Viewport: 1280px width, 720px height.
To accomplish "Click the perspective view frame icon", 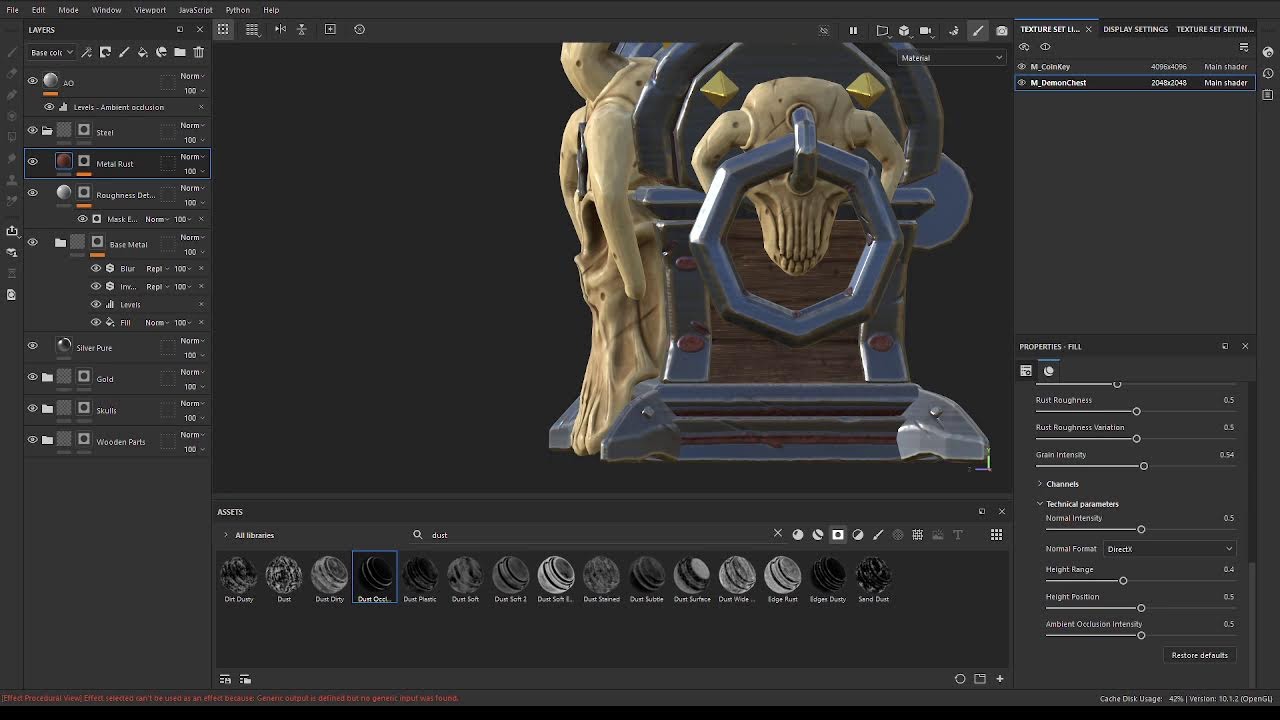I will [882, 30].
